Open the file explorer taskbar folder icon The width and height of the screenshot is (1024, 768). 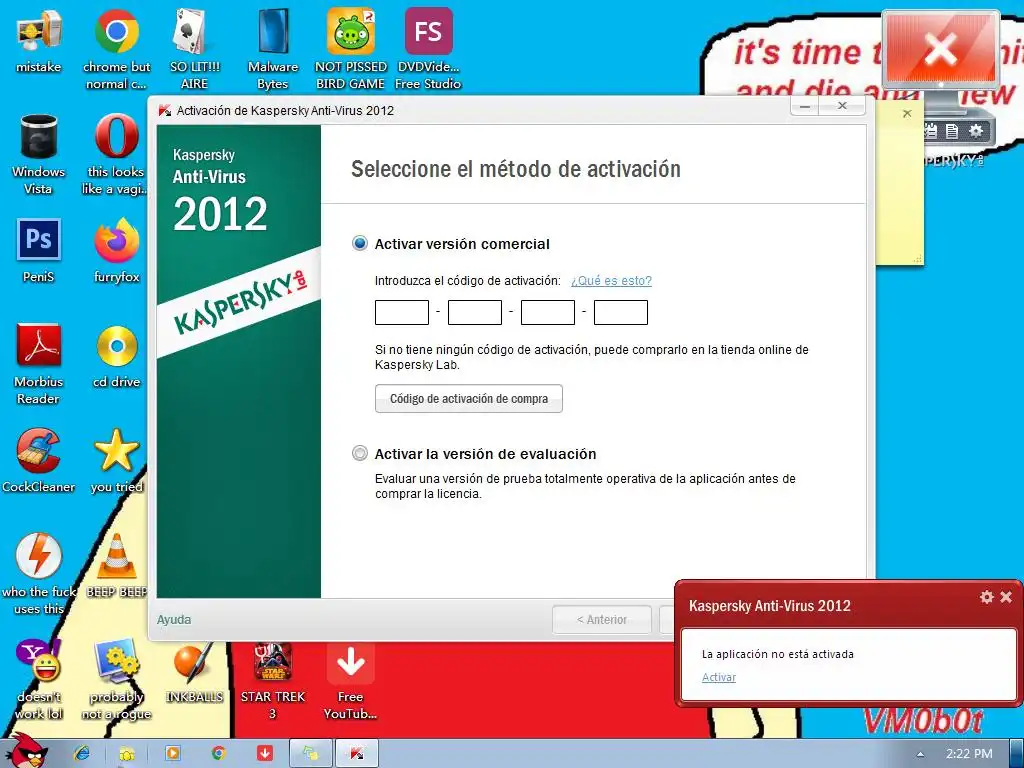[127, 754]
